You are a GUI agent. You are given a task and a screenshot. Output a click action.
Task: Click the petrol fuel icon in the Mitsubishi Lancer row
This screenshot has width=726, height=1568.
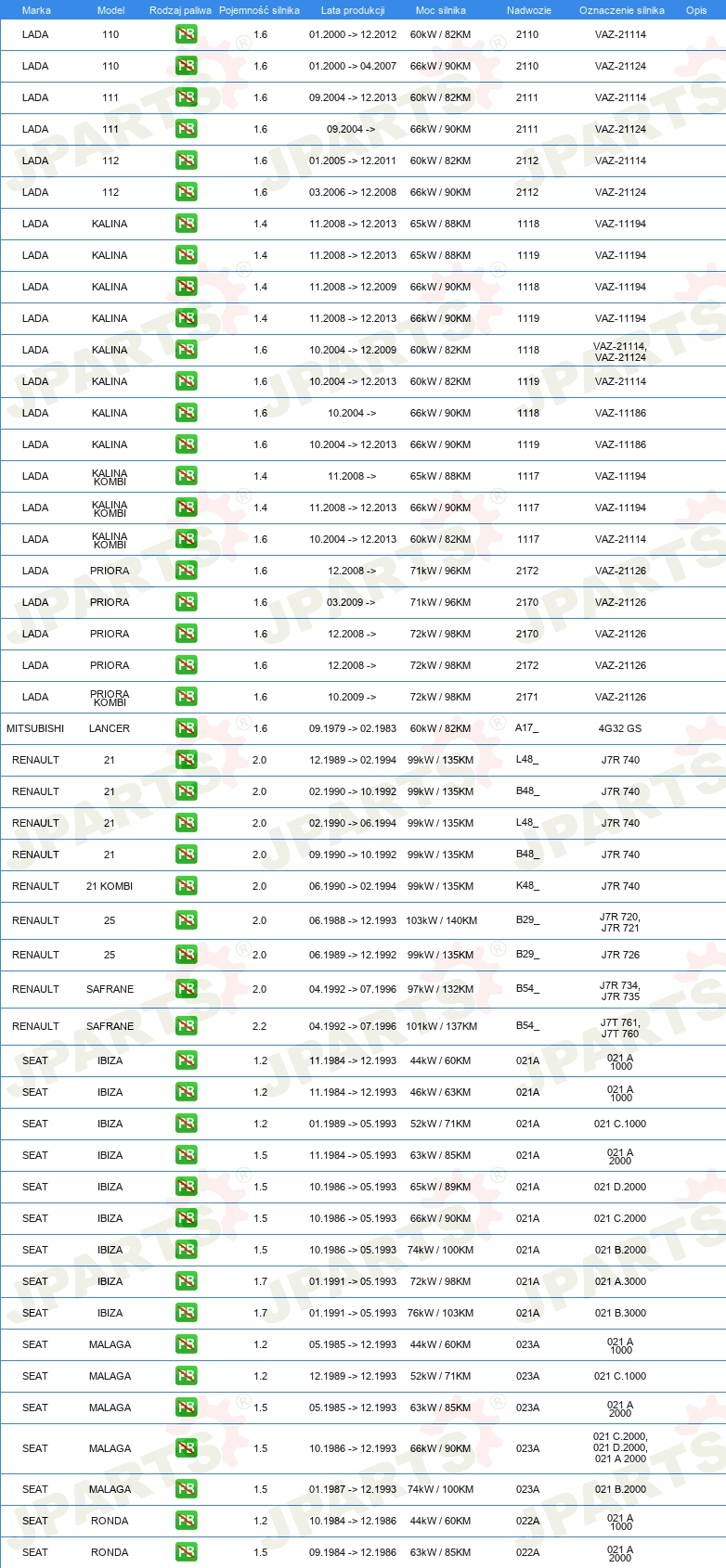(x=187, y=728)
